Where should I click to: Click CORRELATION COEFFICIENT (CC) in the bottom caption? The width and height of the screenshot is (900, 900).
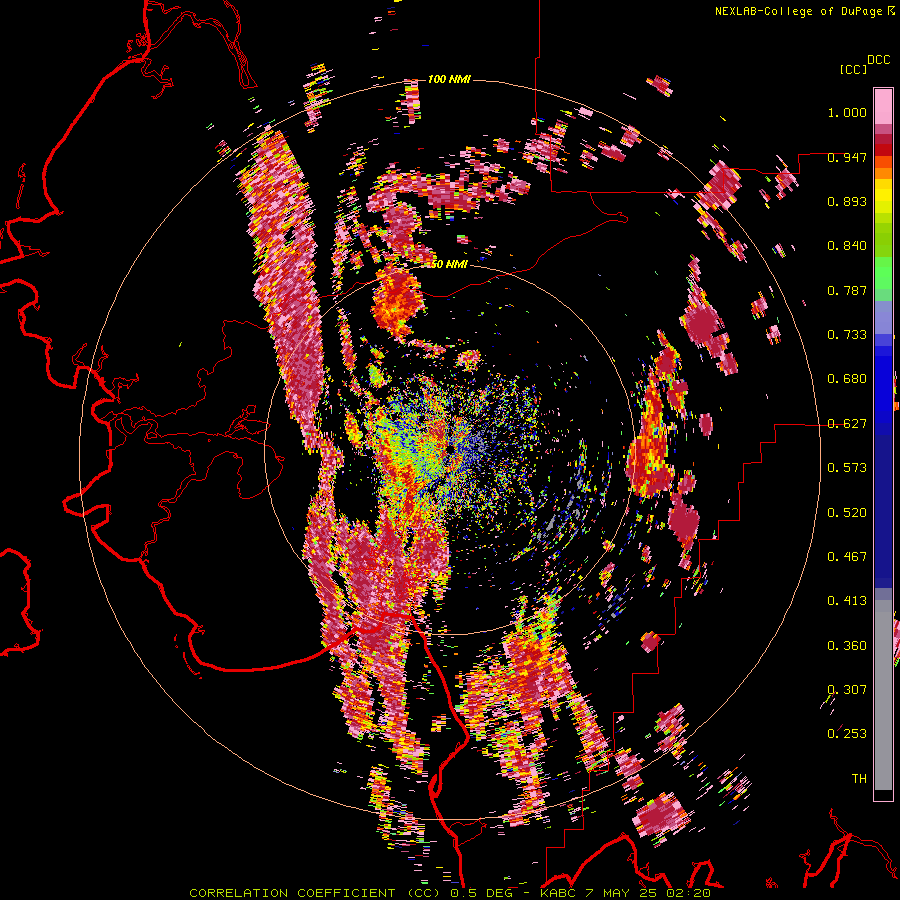(x=315, y=893)
